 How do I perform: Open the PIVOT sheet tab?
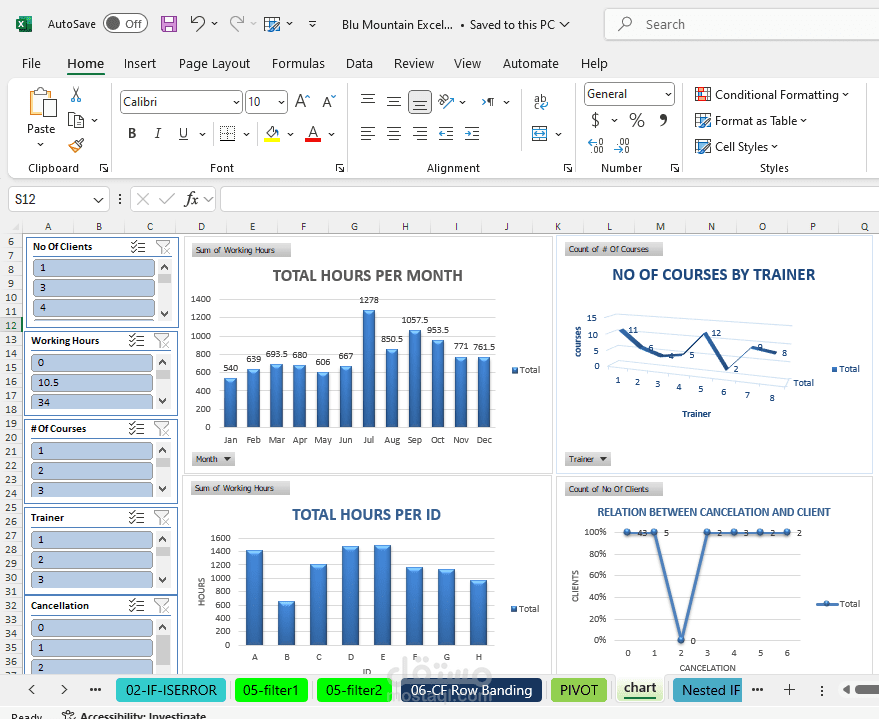[578, 690]
